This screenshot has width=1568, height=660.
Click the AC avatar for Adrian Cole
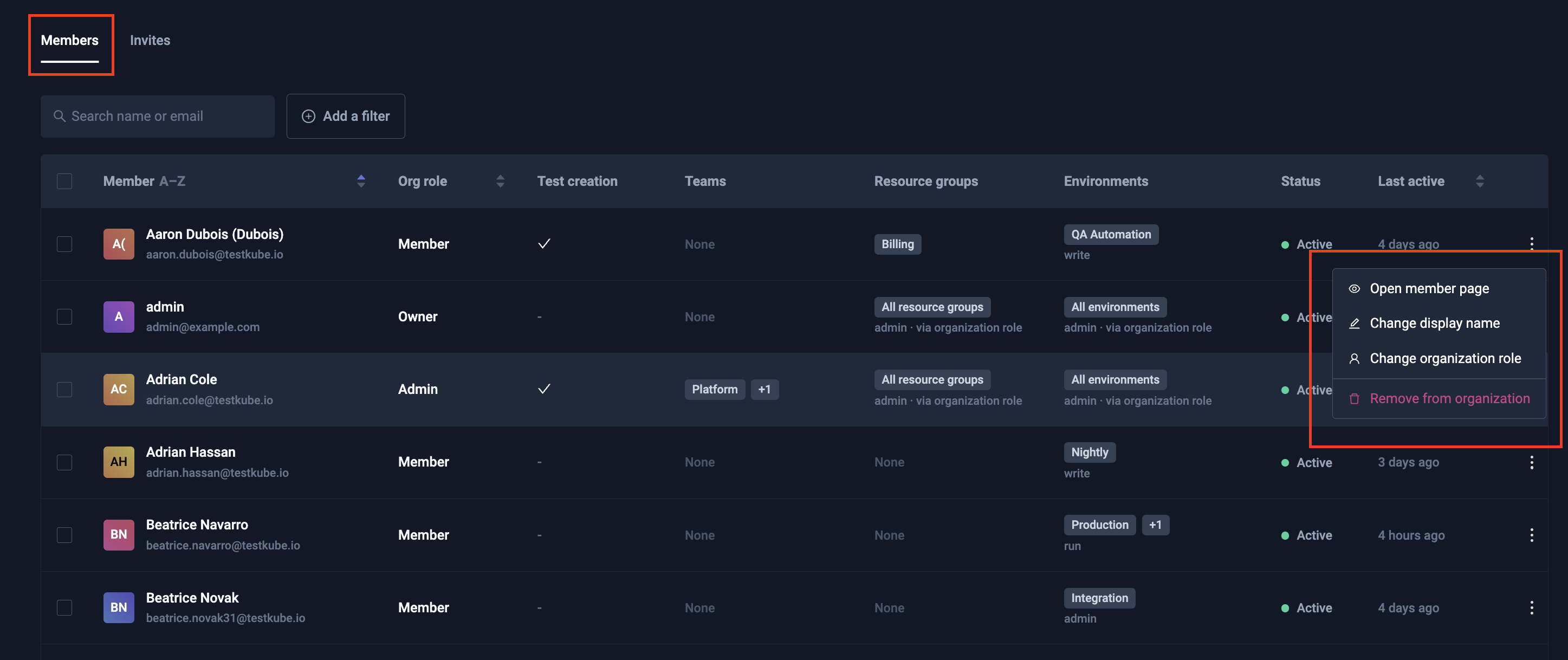tap(119, 389)
